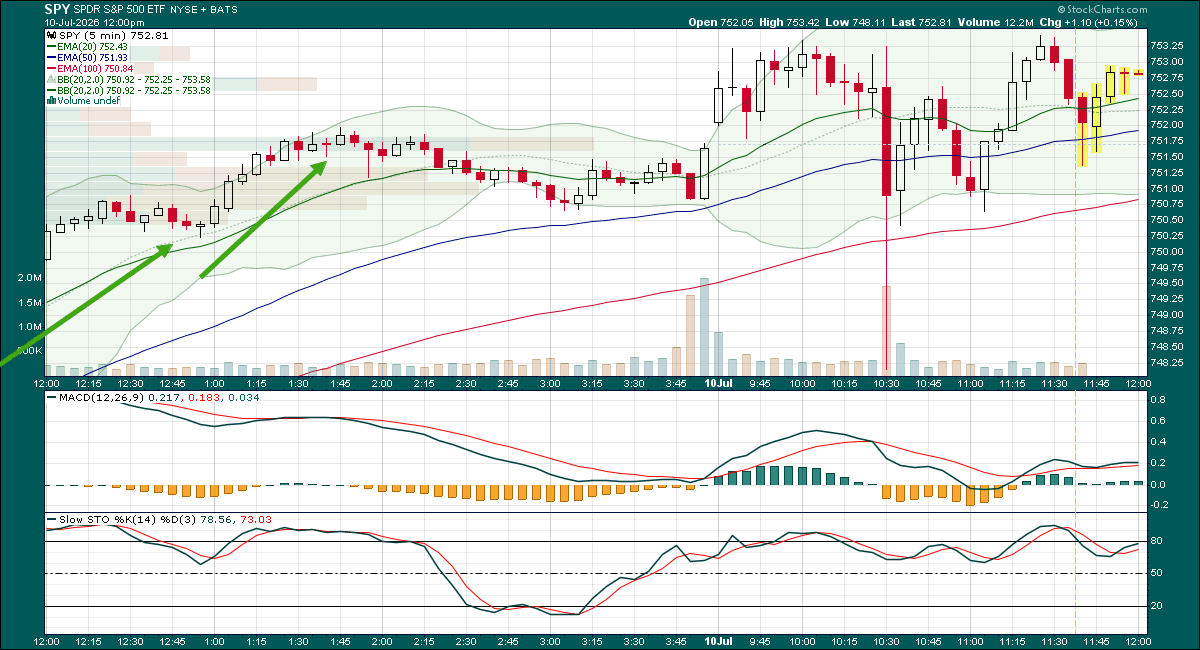Image resolution: width=1200 pixels, height=650 pixels.
Task: Click the last yellow-highlighted candle at 12:00
Action: click(1138, 72)
